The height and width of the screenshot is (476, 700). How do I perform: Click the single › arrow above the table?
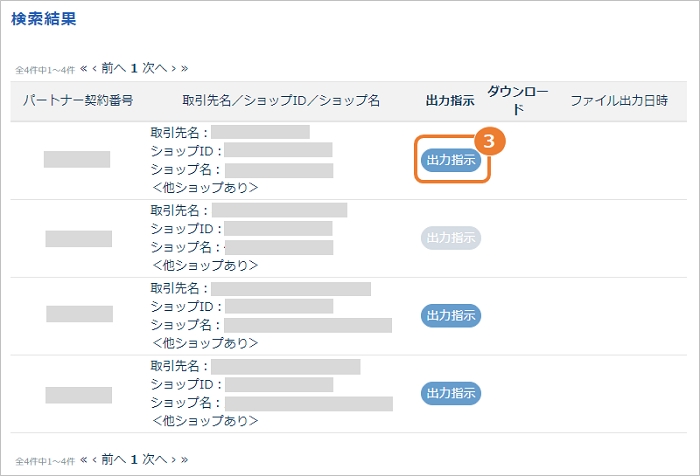click(174, 68)
